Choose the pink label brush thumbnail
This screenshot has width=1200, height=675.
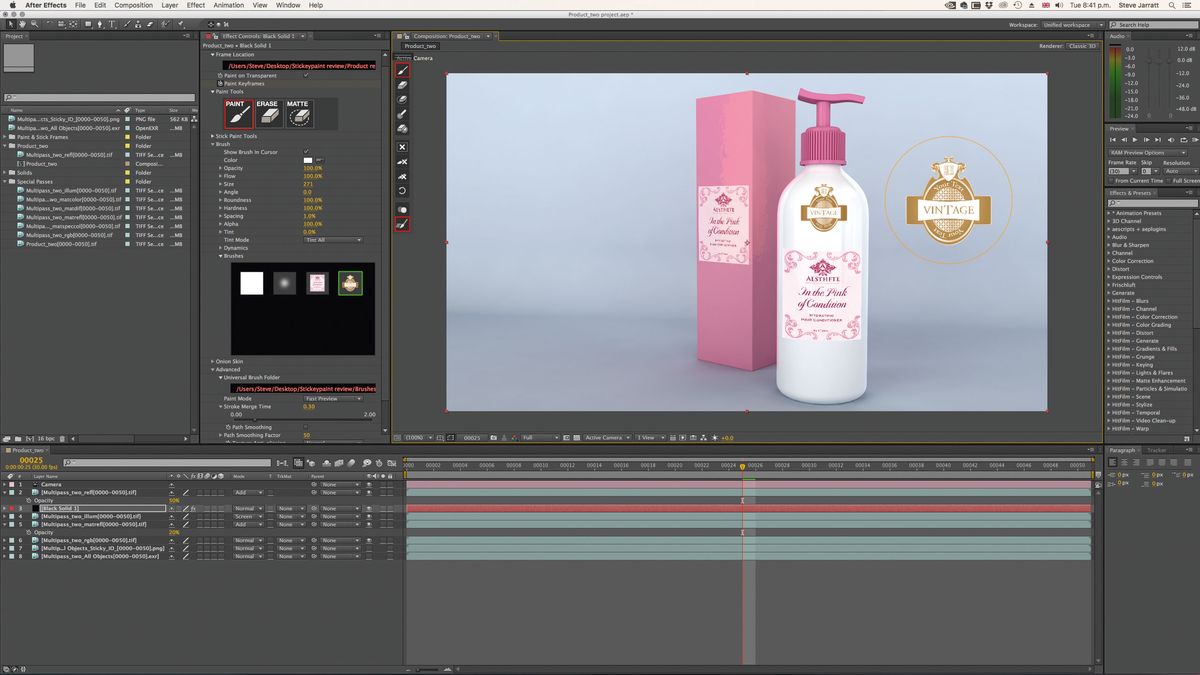point(316,283)
